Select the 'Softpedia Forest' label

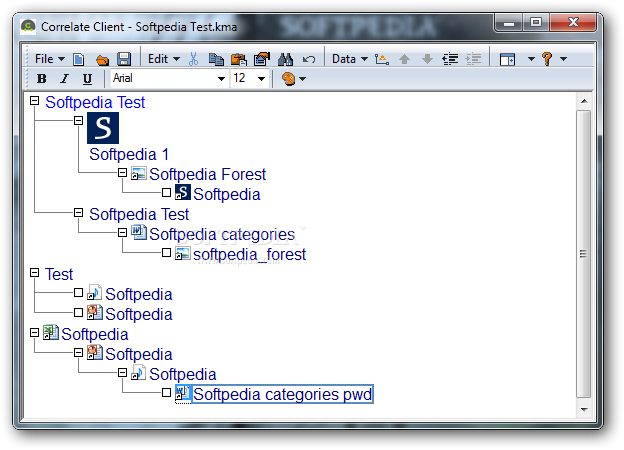[208, 174]
